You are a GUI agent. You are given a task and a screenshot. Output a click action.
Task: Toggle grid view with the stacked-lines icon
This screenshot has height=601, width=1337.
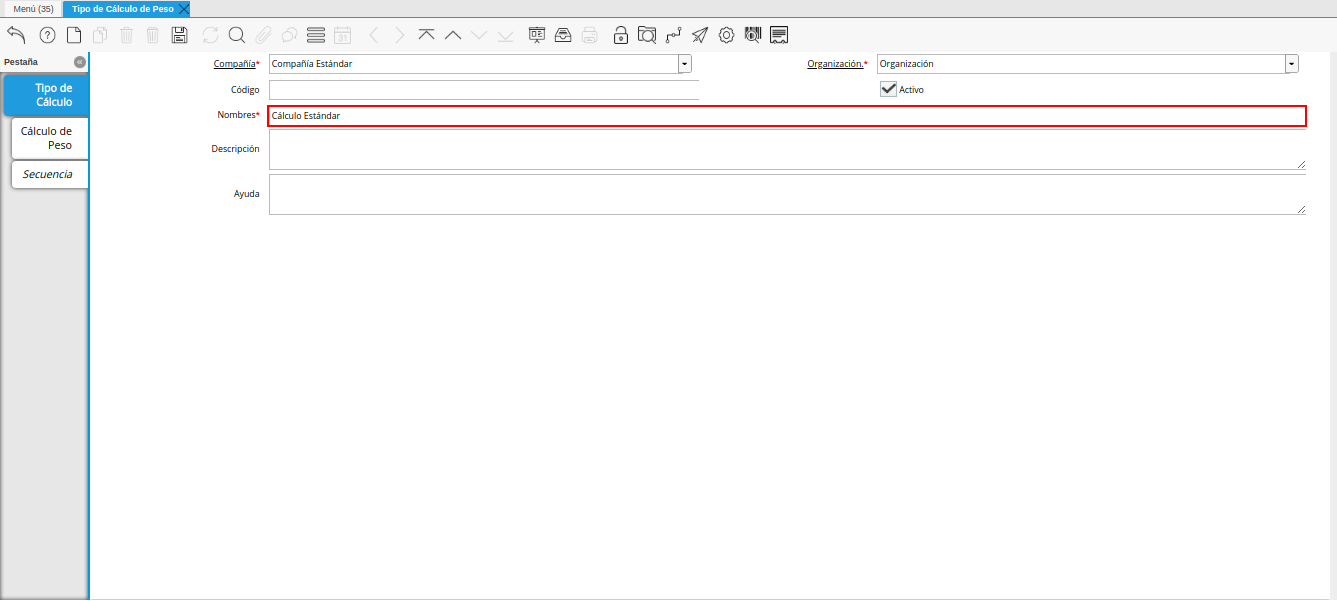(316, 35)
